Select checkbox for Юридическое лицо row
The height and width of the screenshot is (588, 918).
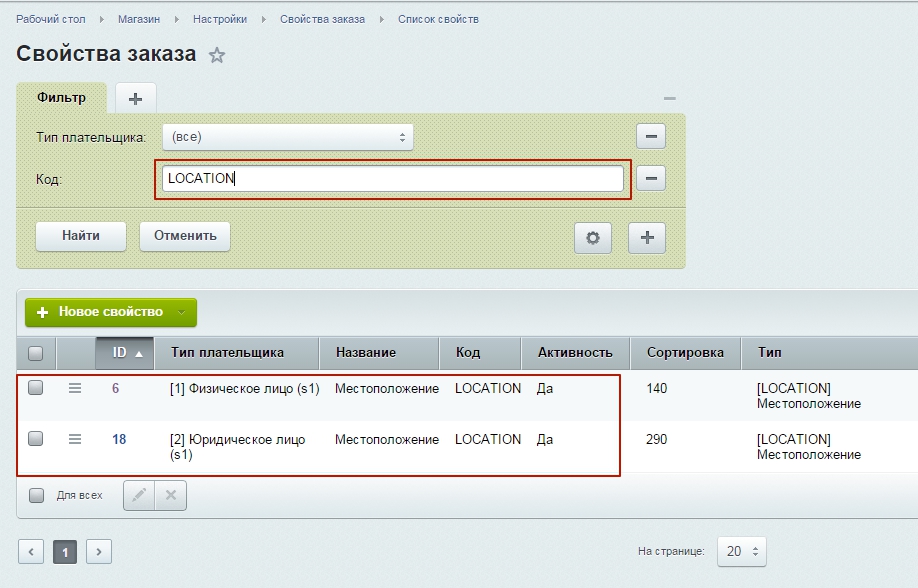[36, 439]
